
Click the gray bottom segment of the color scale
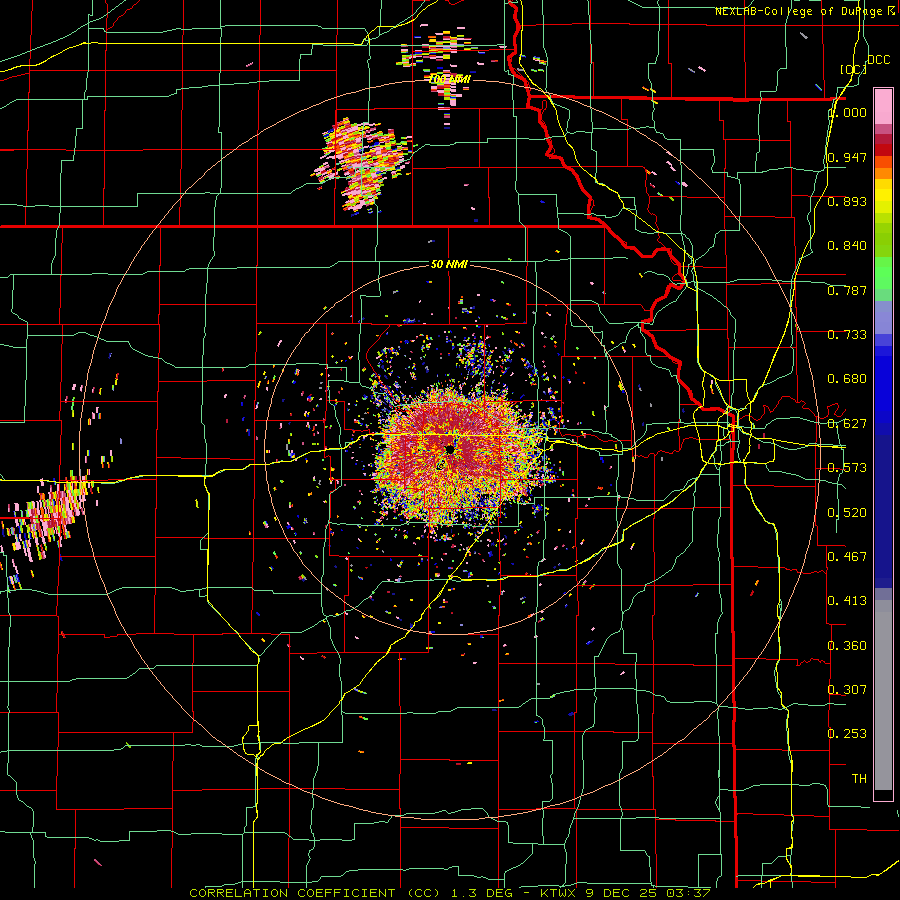883,695
